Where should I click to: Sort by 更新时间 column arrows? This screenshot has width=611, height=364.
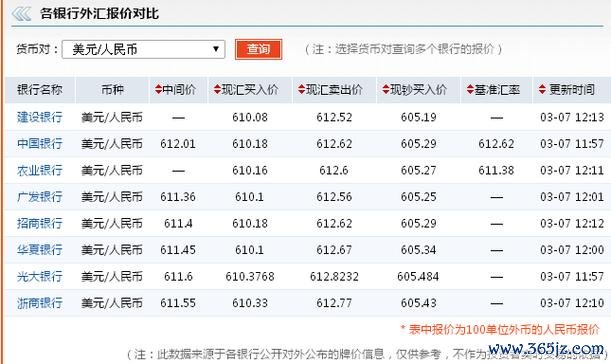(x=542, y=90)
